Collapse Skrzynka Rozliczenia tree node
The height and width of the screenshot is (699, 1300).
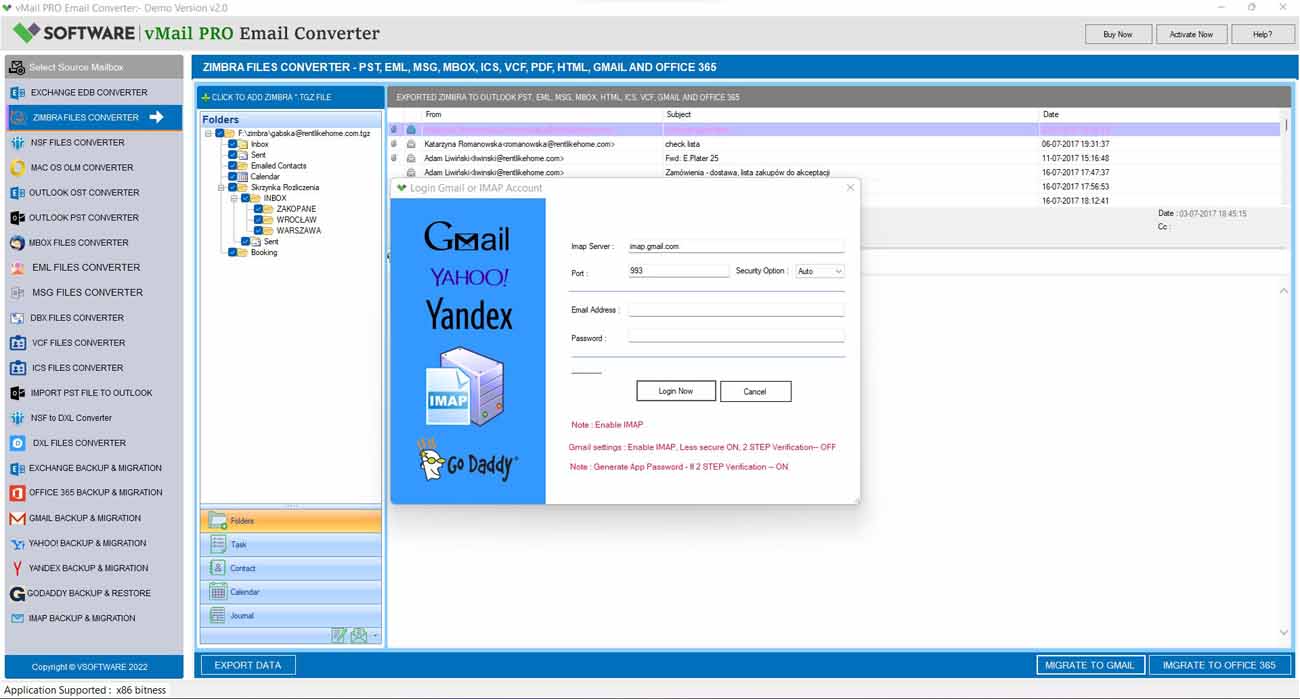(x=221, y=187)
